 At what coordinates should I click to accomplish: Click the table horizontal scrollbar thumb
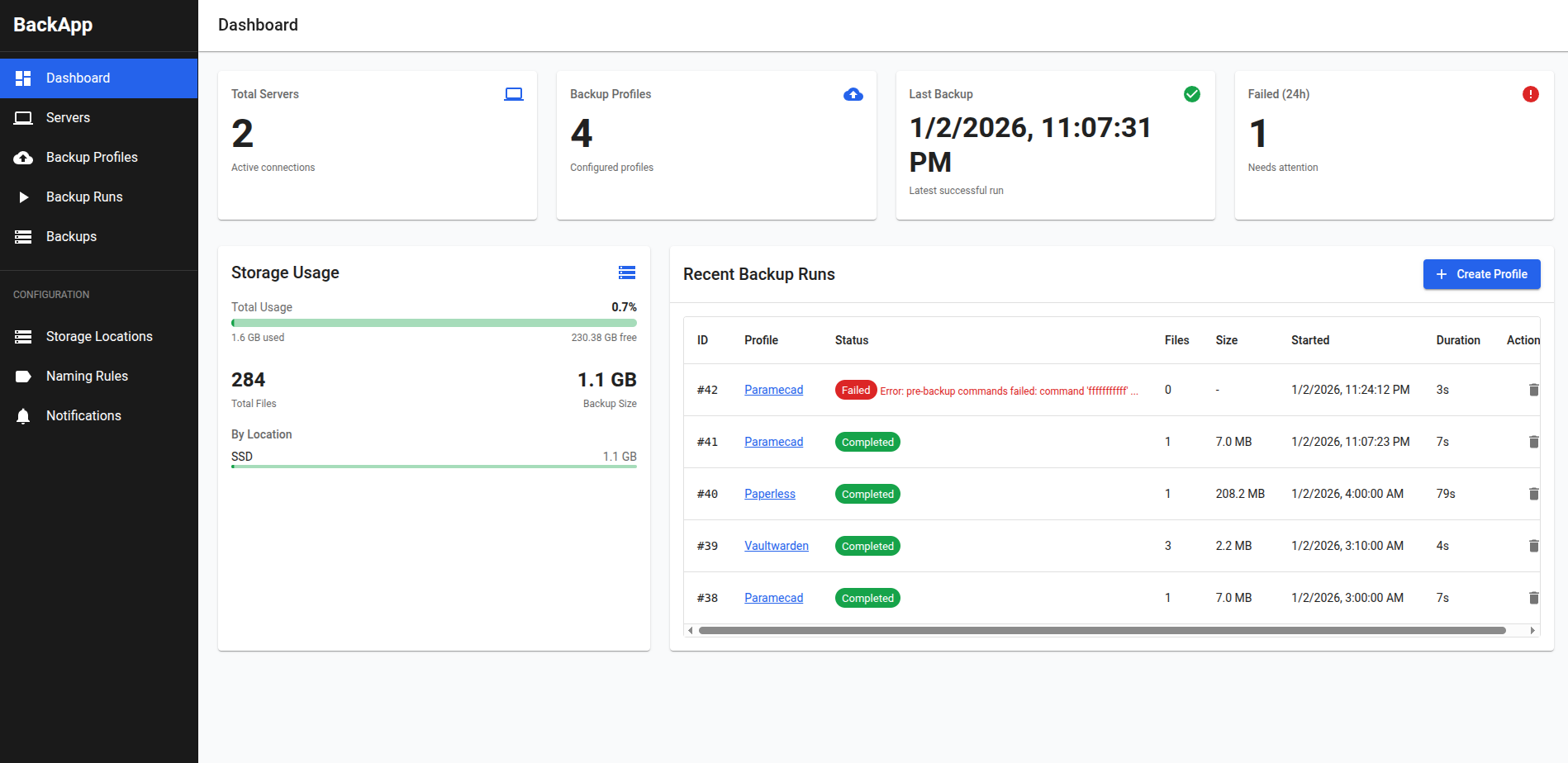(1102, 630)
